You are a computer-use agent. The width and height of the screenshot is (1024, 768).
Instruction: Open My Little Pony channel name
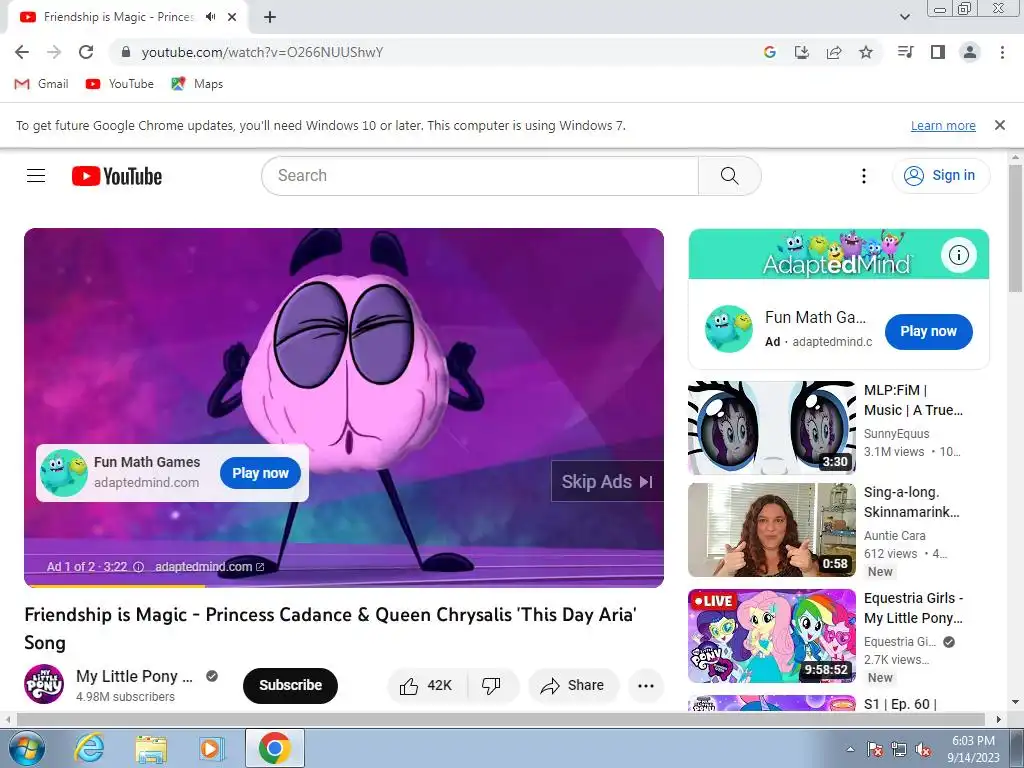tap(135, 676)
